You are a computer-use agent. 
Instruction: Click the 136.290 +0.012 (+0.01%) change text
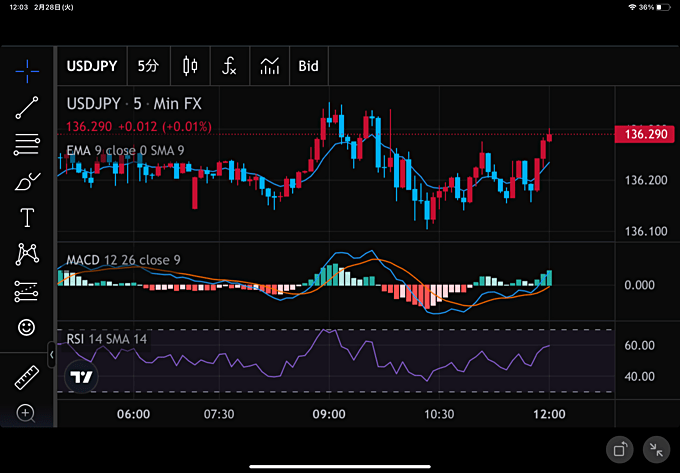139,127
